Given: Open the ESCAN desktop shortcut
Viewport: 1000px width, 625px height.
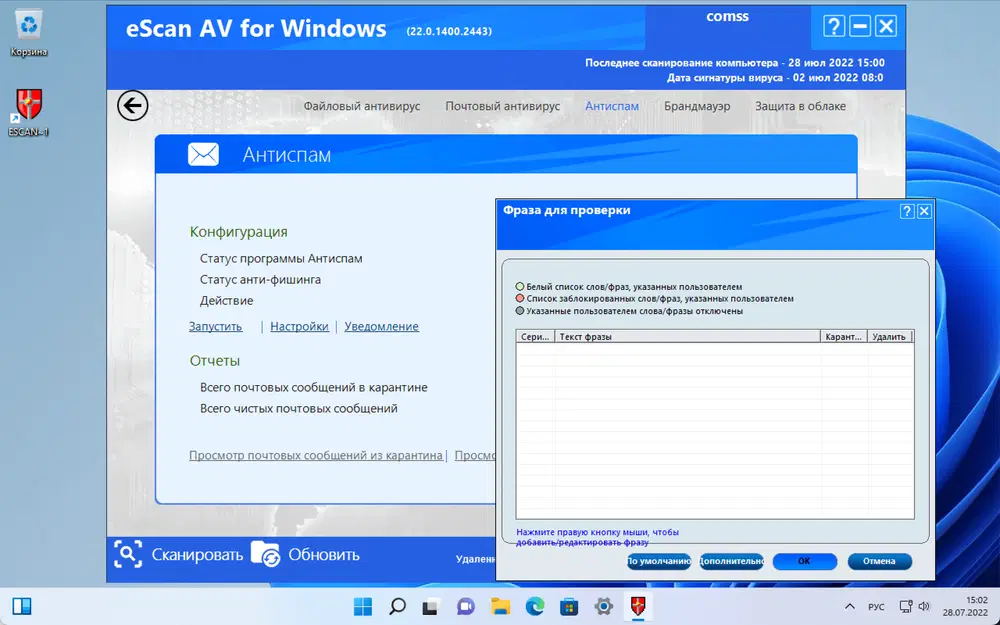Looking at the screenshot, I should coord(29,113).
